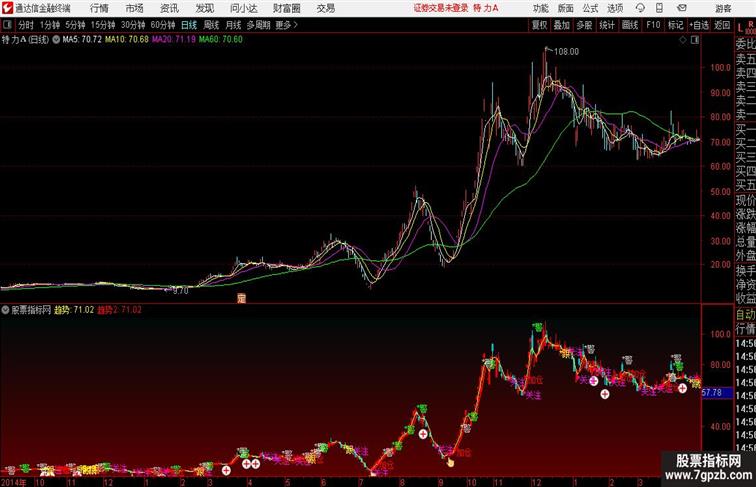
Task: Switch to the 5分钟 period tab
Action: (75, 25)
